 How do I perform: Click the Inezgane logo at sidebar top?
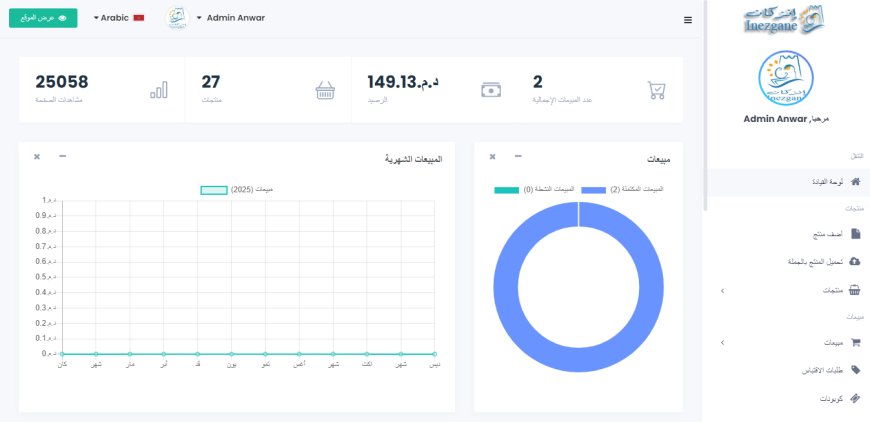click(x=786, y=18)
